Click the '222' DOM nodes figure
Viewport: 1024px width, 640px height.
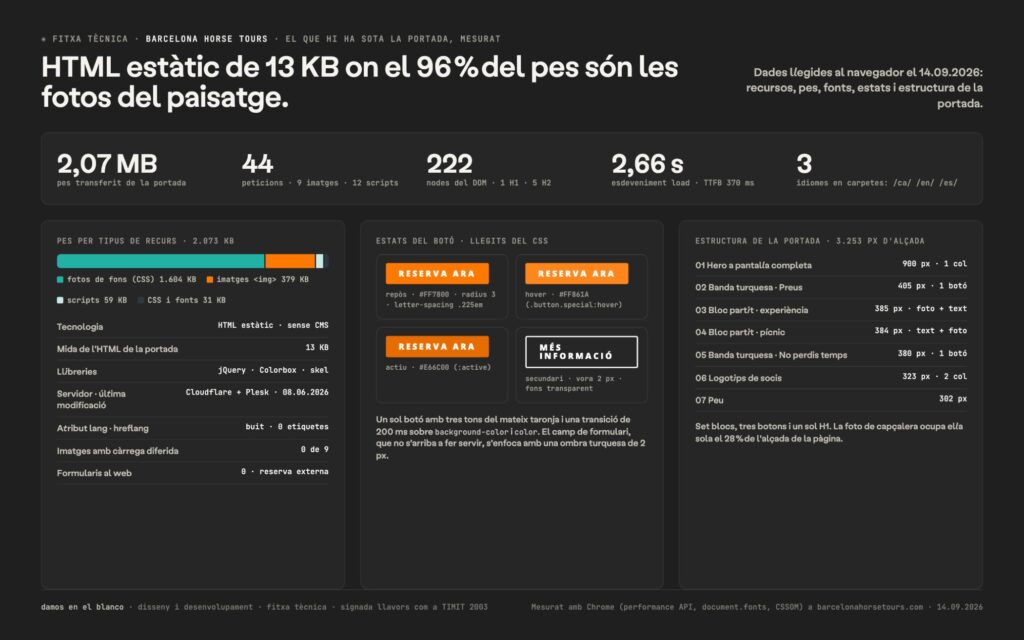coord(449,163)
